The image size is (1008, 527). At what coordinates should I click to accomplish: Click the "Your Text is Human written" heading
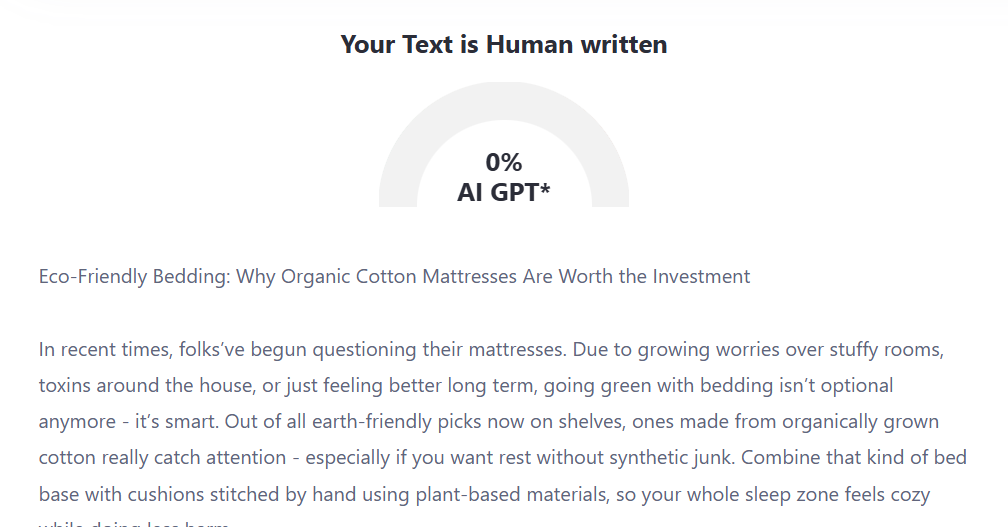coord(504,44)
